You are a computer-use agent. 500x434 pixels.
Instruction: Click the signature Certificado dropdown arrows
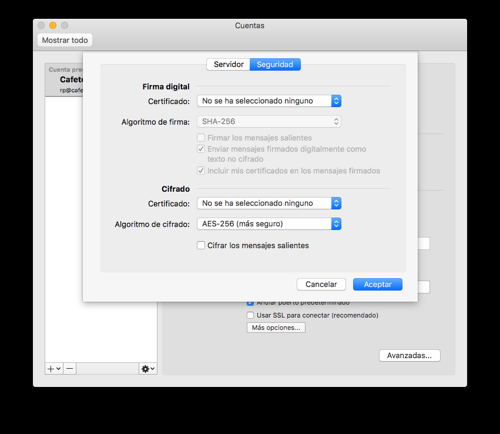[336, 101]
